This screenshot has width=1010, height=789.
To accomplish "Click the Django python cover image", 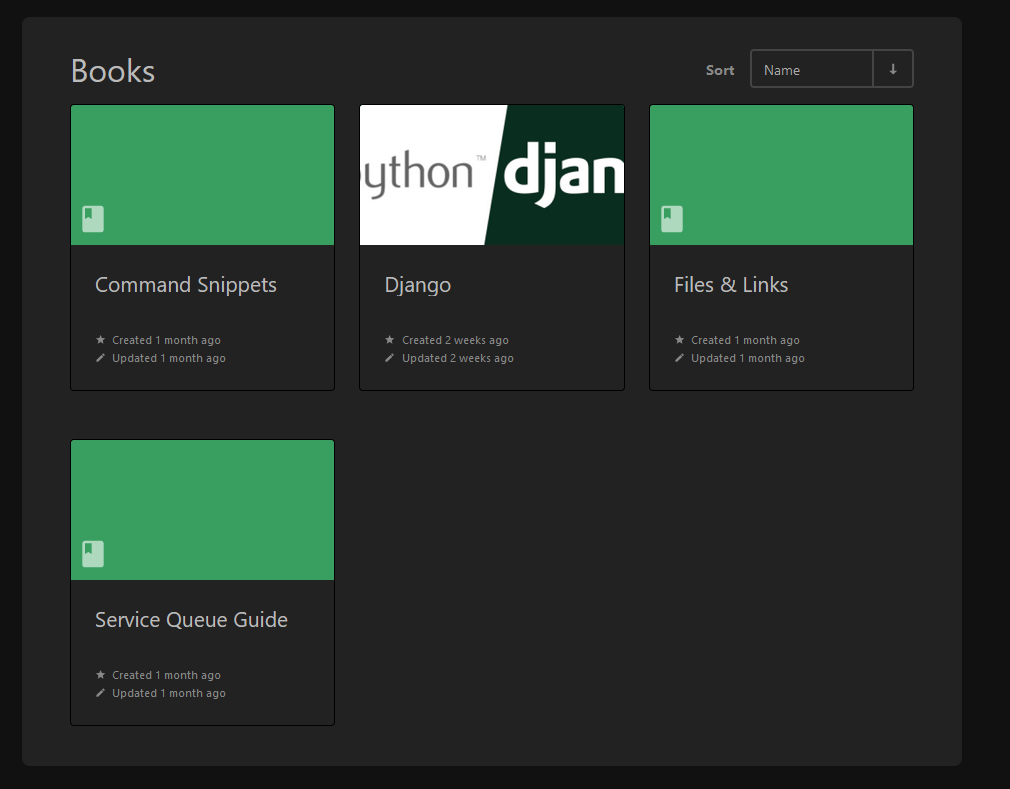I will tap(492, 175).
